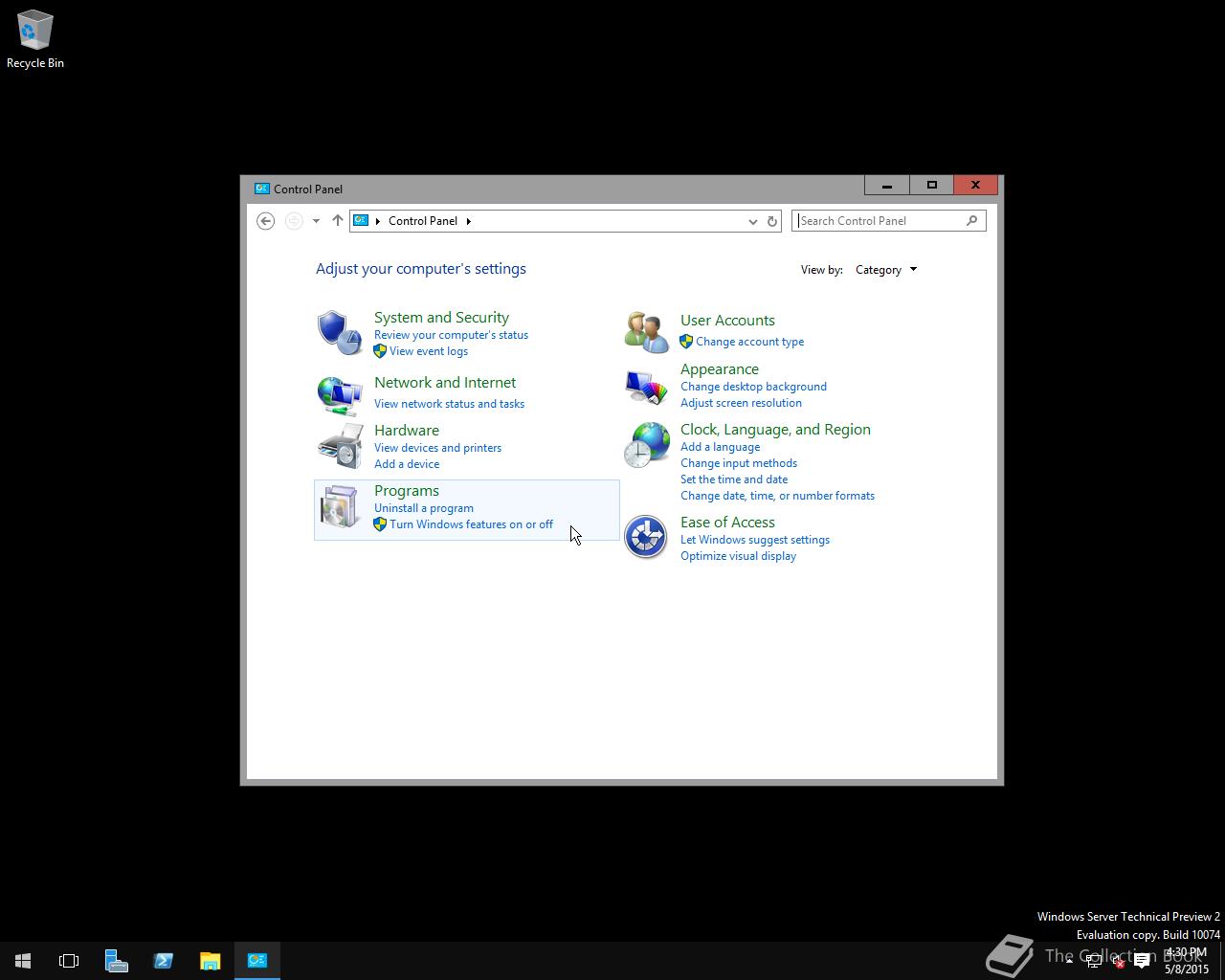This screenshot has width=1225, height=980.
Task: Click the network tray icon
Action: 1094,962
